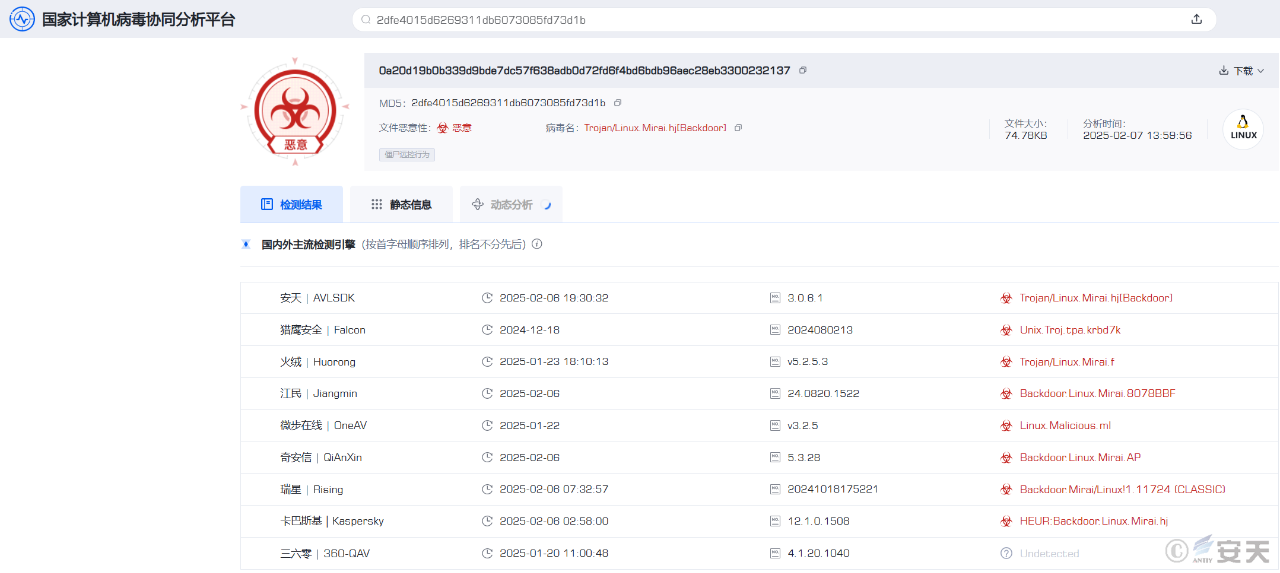Open the 下载 download dropdown
The image size is (1280, 573).
coord(1241,71)
